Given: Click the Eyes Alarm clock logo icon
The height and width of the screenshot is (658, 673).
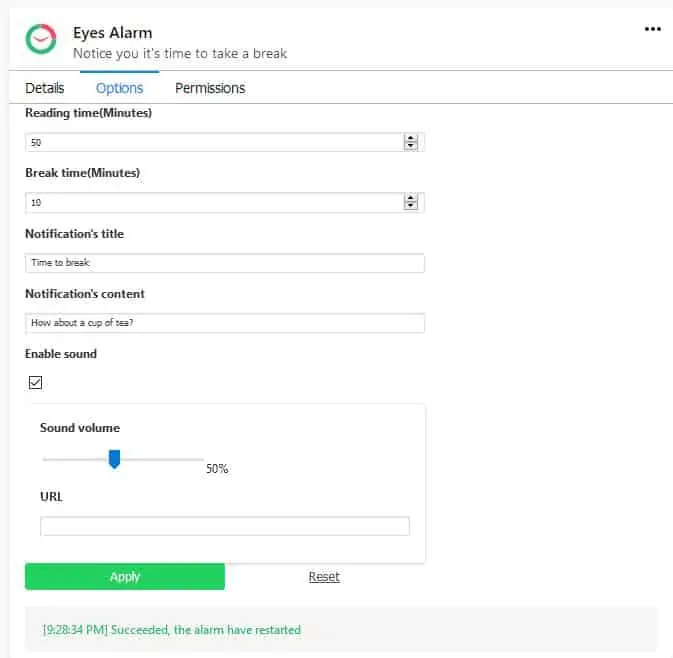Looking at the screenshot, I should click(x=40, y=39).
